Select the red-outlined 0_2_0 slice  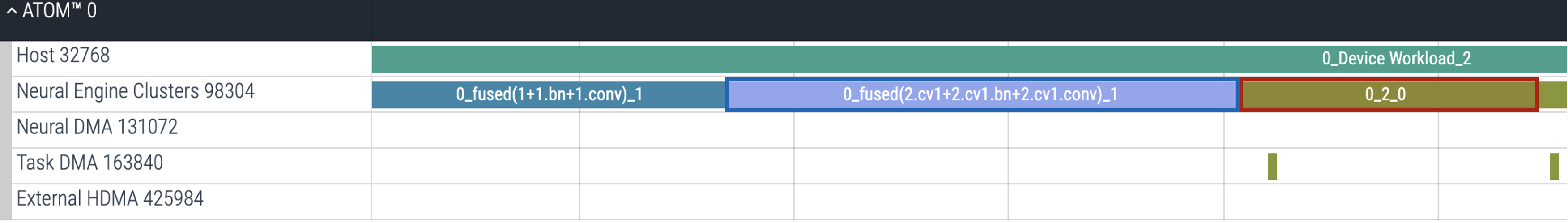(x=1389, y=94)
